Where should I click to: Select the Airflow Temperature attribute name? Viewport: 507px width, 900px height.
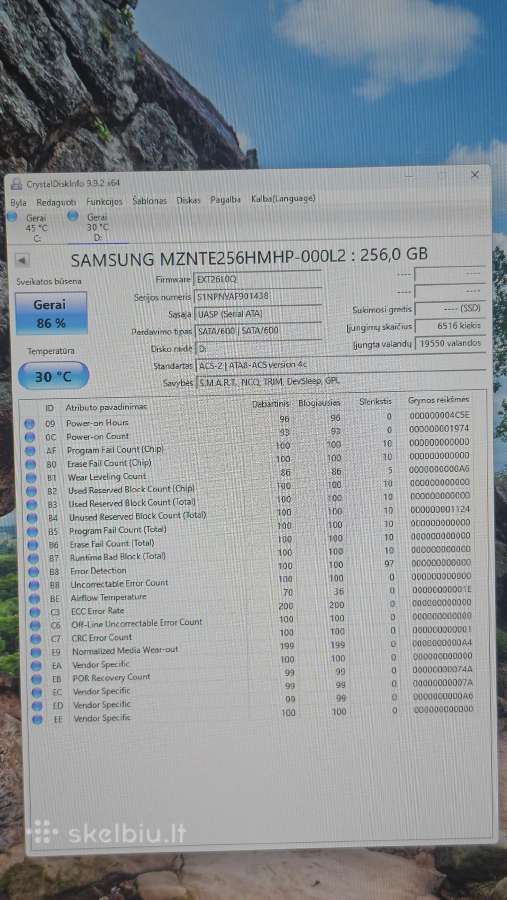click(109, 597)
